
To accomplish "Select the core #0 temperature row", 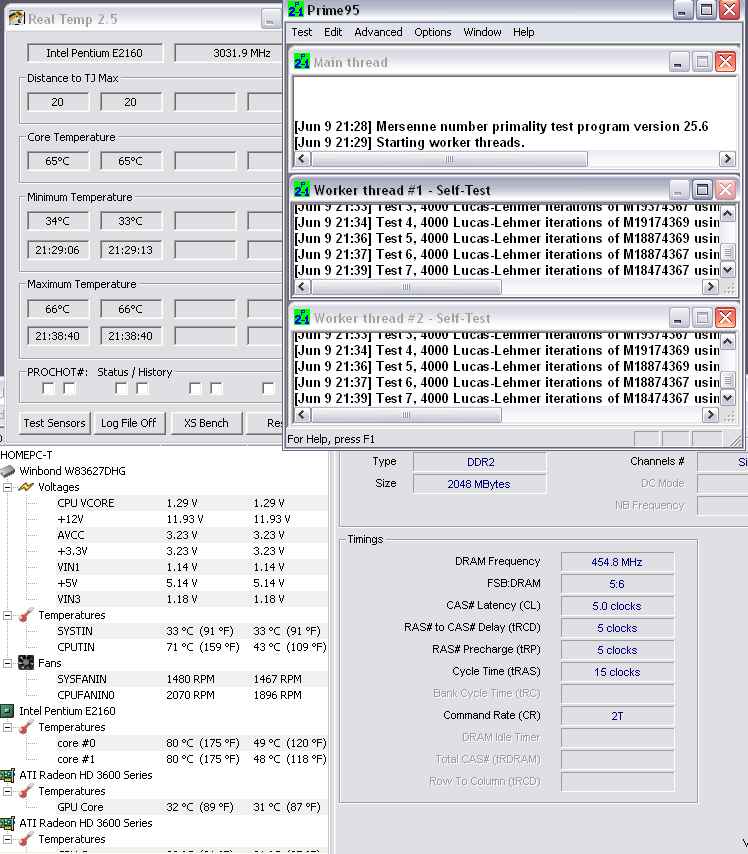I will 163,743.
